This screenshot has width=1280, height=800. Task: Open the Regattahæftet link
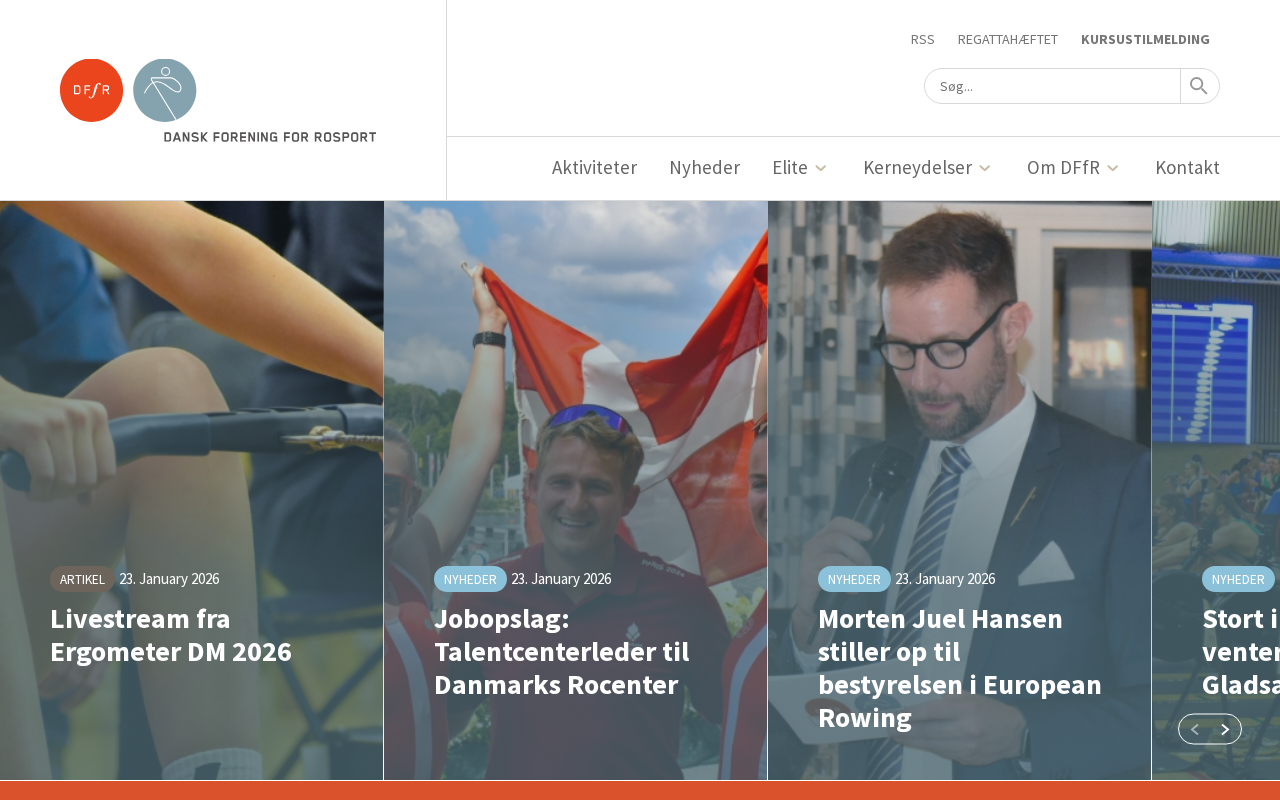(x=1007, y=39)
